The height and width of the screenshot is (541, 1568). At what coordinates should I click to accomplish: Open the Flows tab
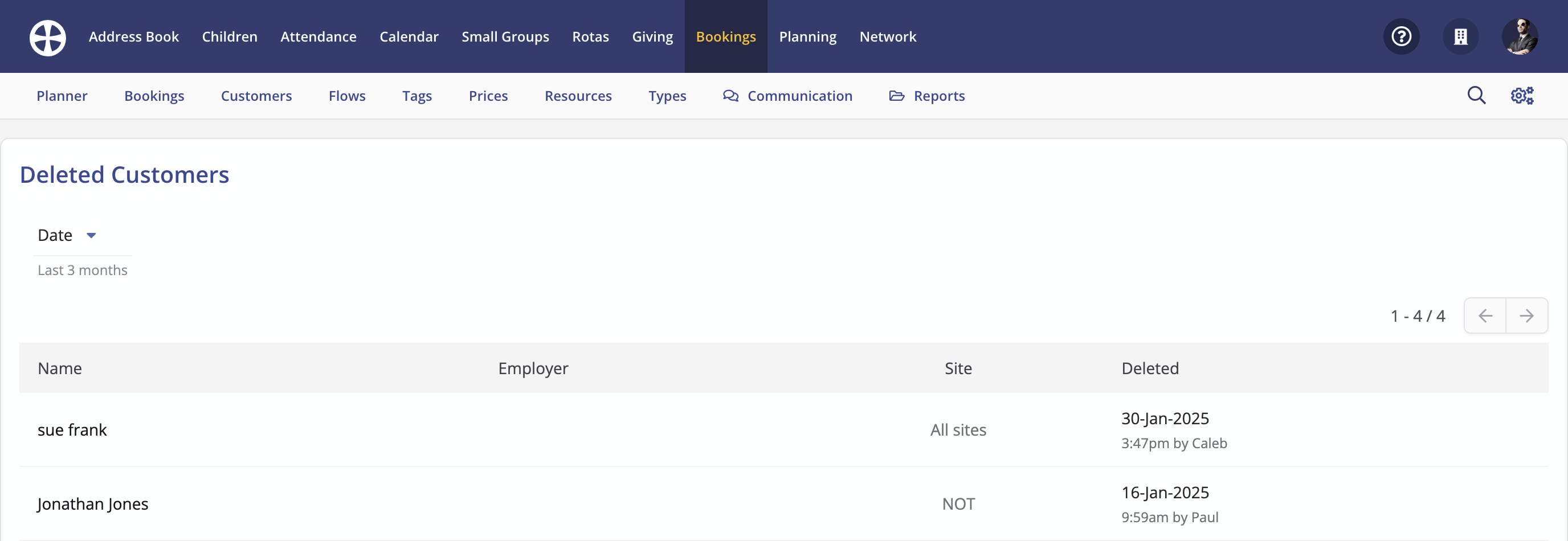[346, 96]
